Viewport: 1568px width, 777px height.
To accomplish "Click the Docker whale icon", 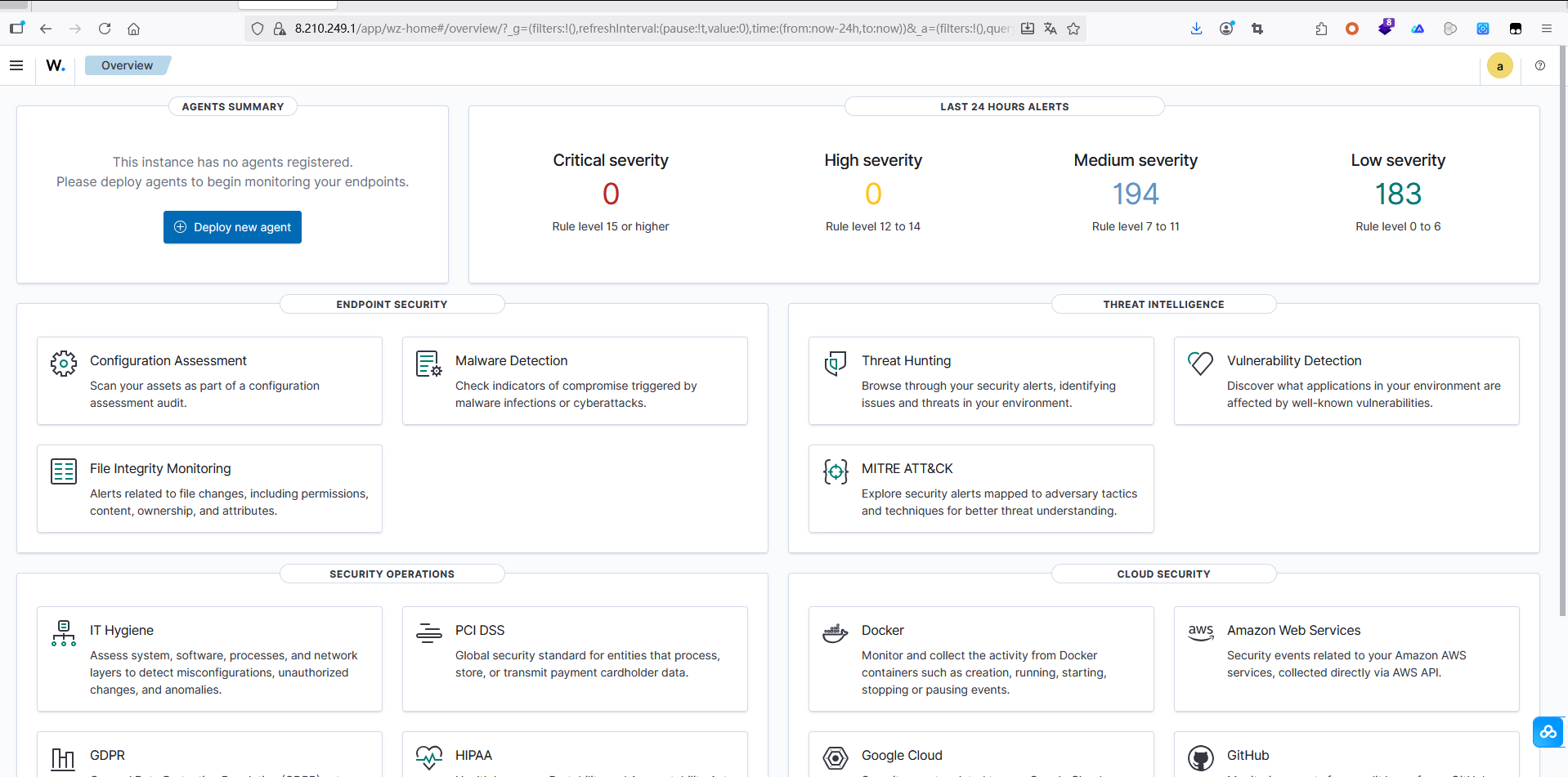I will point(835,633).
